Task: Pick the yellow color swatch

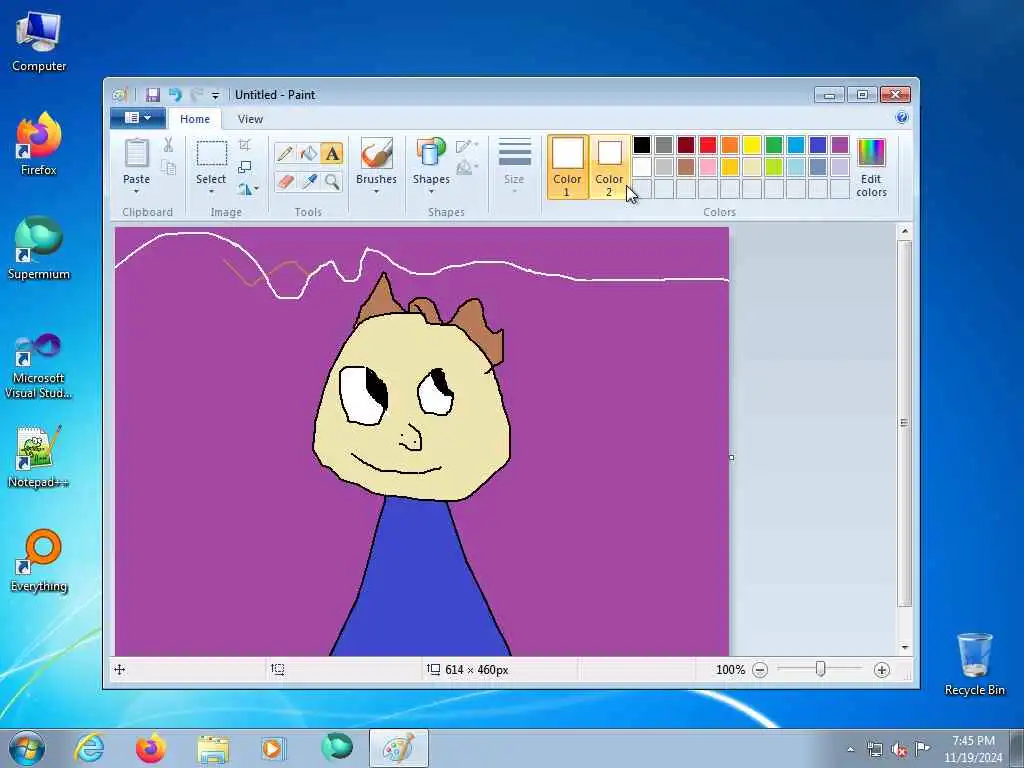Action: [752, 144]
